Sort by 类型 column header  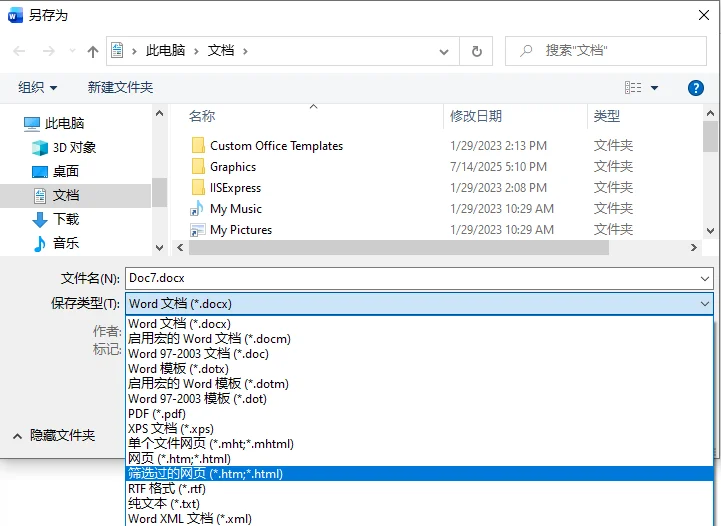[607, 116]
